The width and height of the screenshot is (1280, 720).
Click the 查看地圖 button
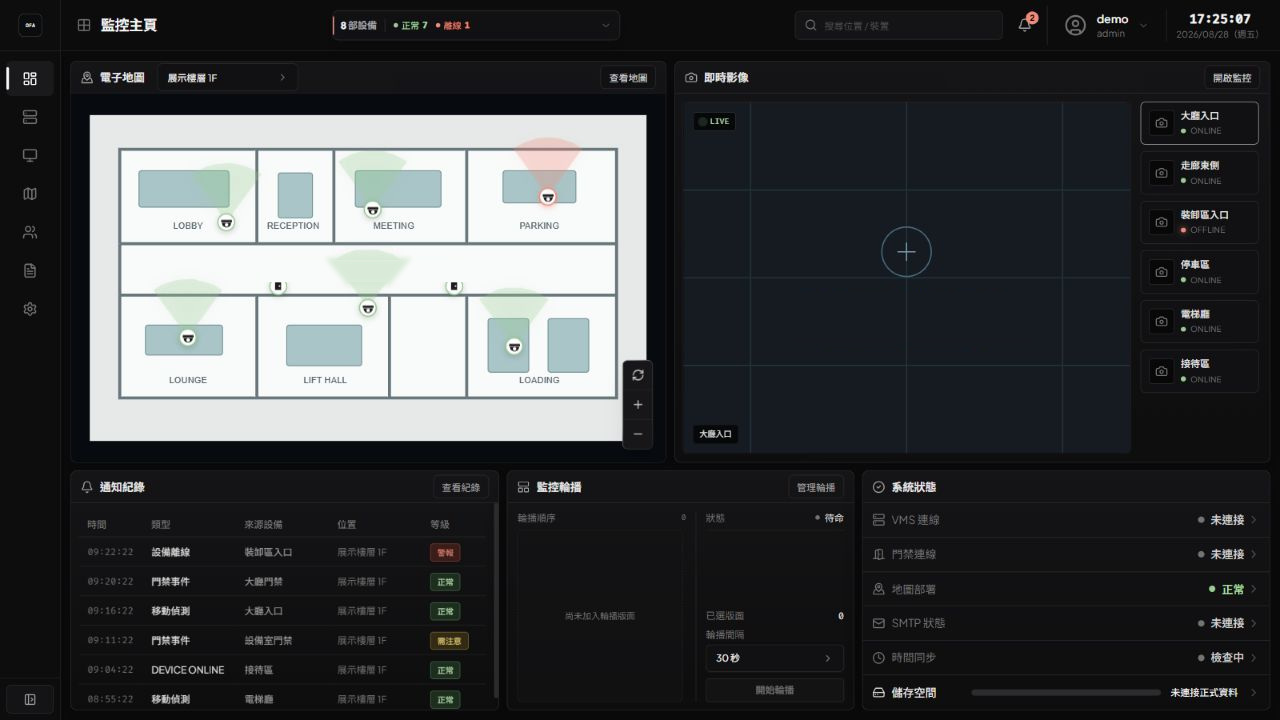[x=628, y=77]
